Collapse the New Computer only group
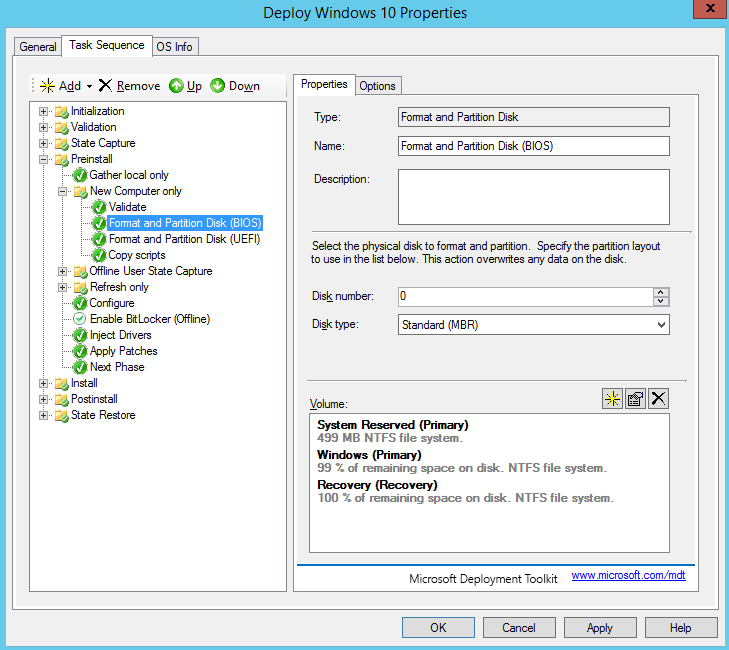 pos(62,192)
